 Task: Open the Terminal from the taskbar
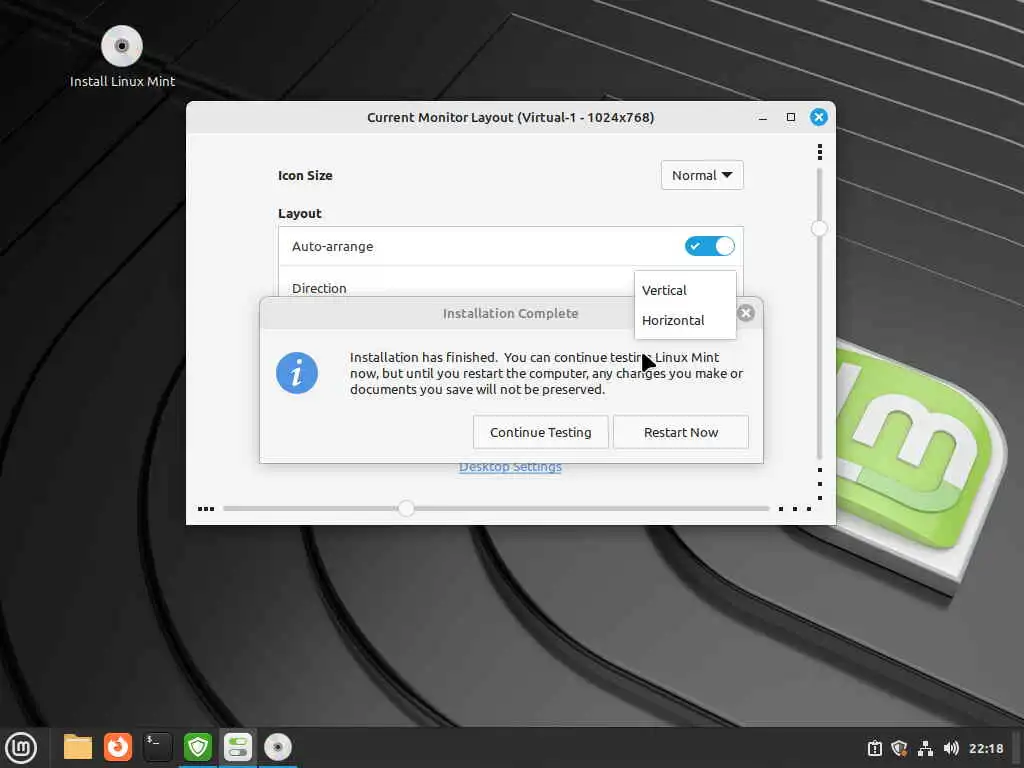(157, 747)
